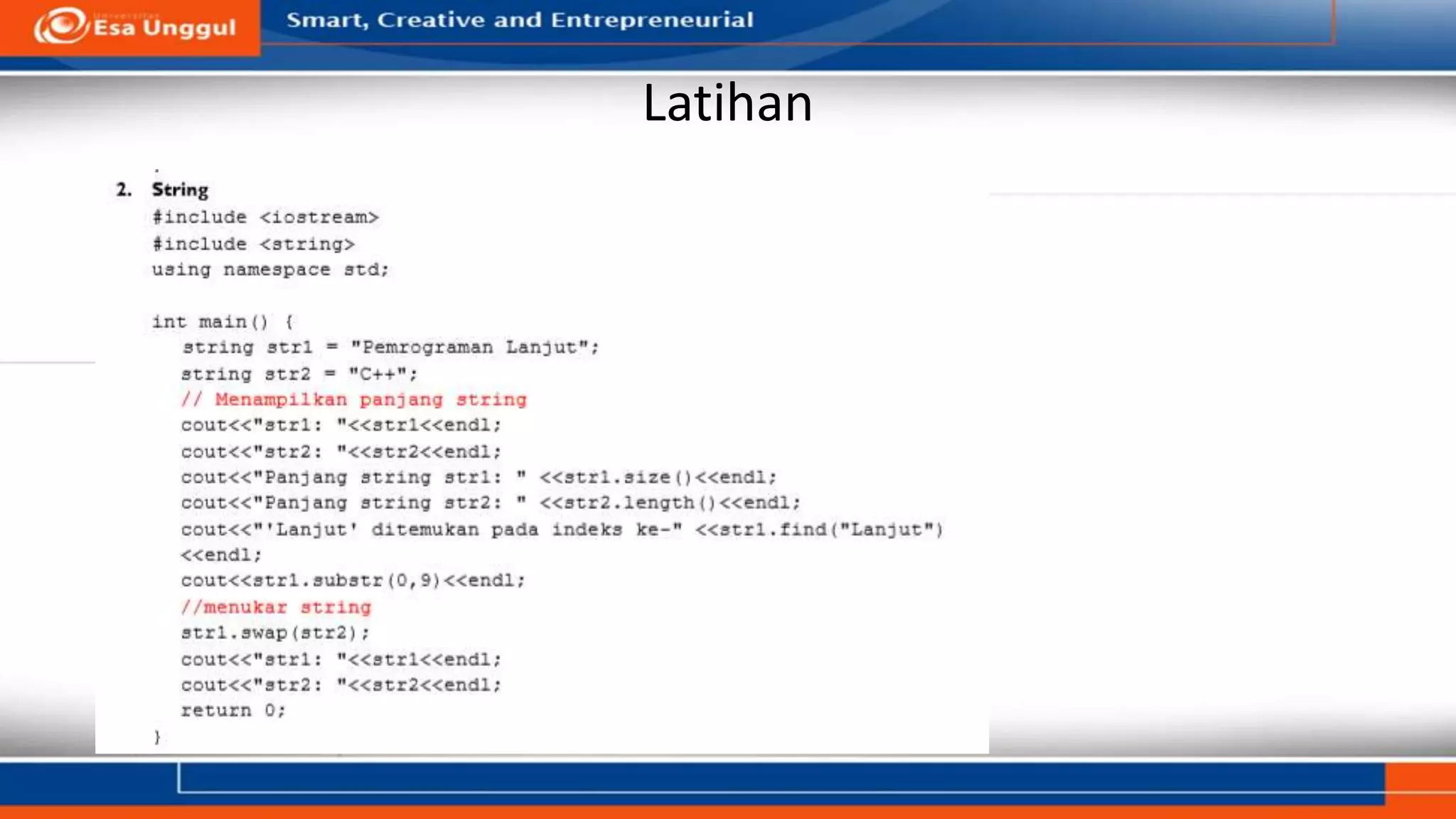
Task: Click the 'Smart, Creative and Entrepreneurial' tagline
Action: pos(520,20)
